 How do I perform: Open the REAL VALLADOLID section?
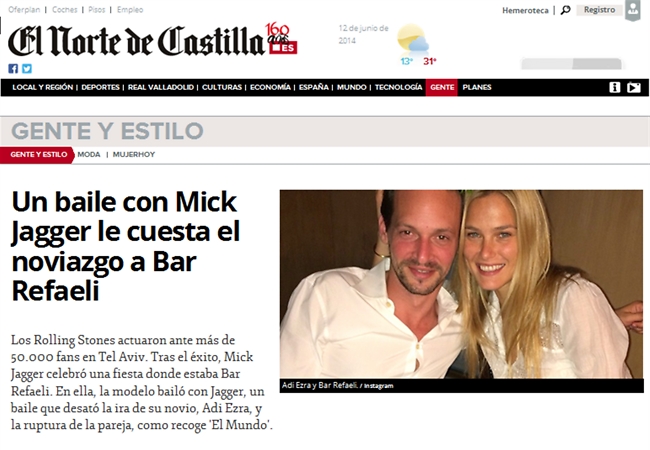(x=161, y=87)
